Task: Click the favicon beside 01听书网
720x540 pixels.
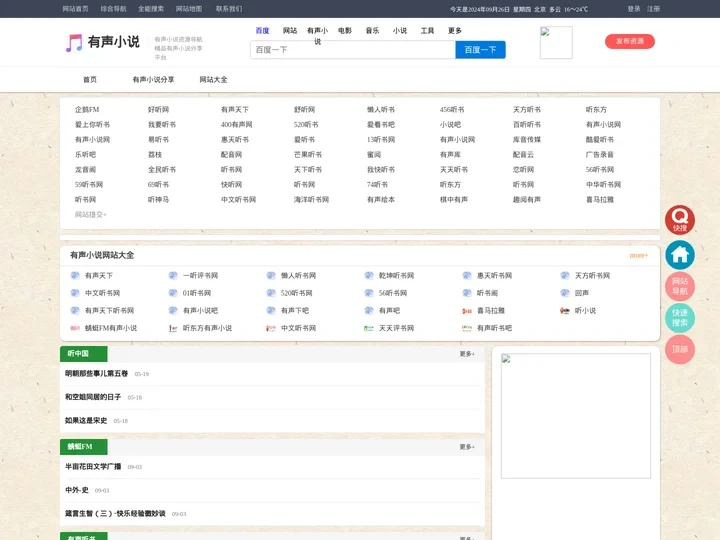Action: (x=173, y=293)
